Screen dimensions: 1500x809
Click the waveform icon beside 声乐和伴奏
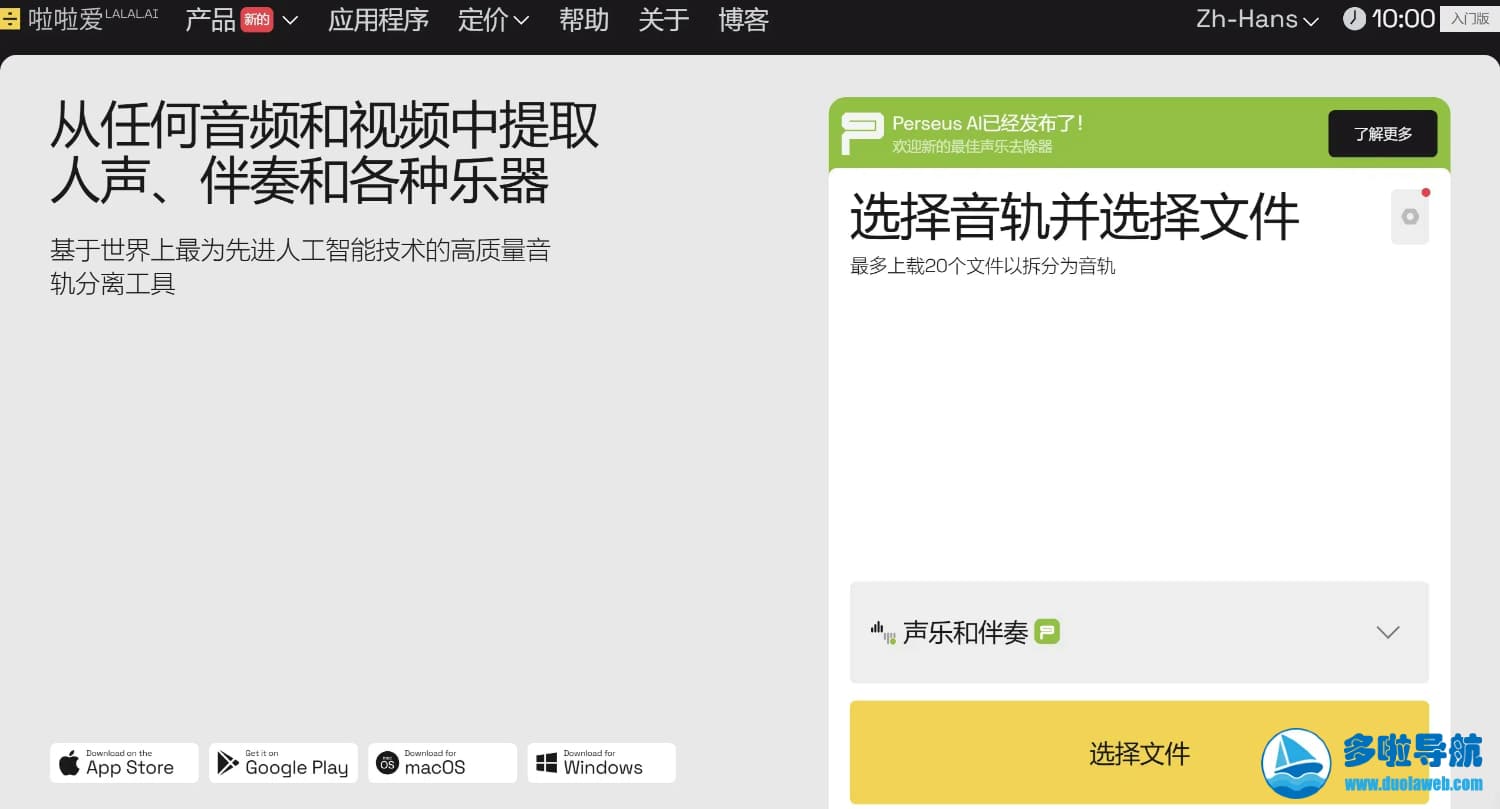pos(882,632)
